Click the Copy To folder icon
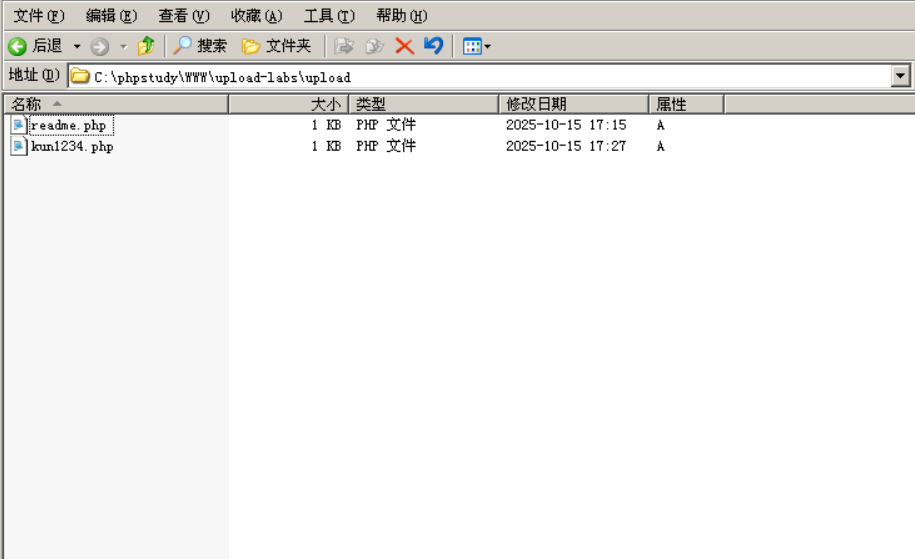The image size is (915, 559). pyautogui.click(x=374, y=46)
